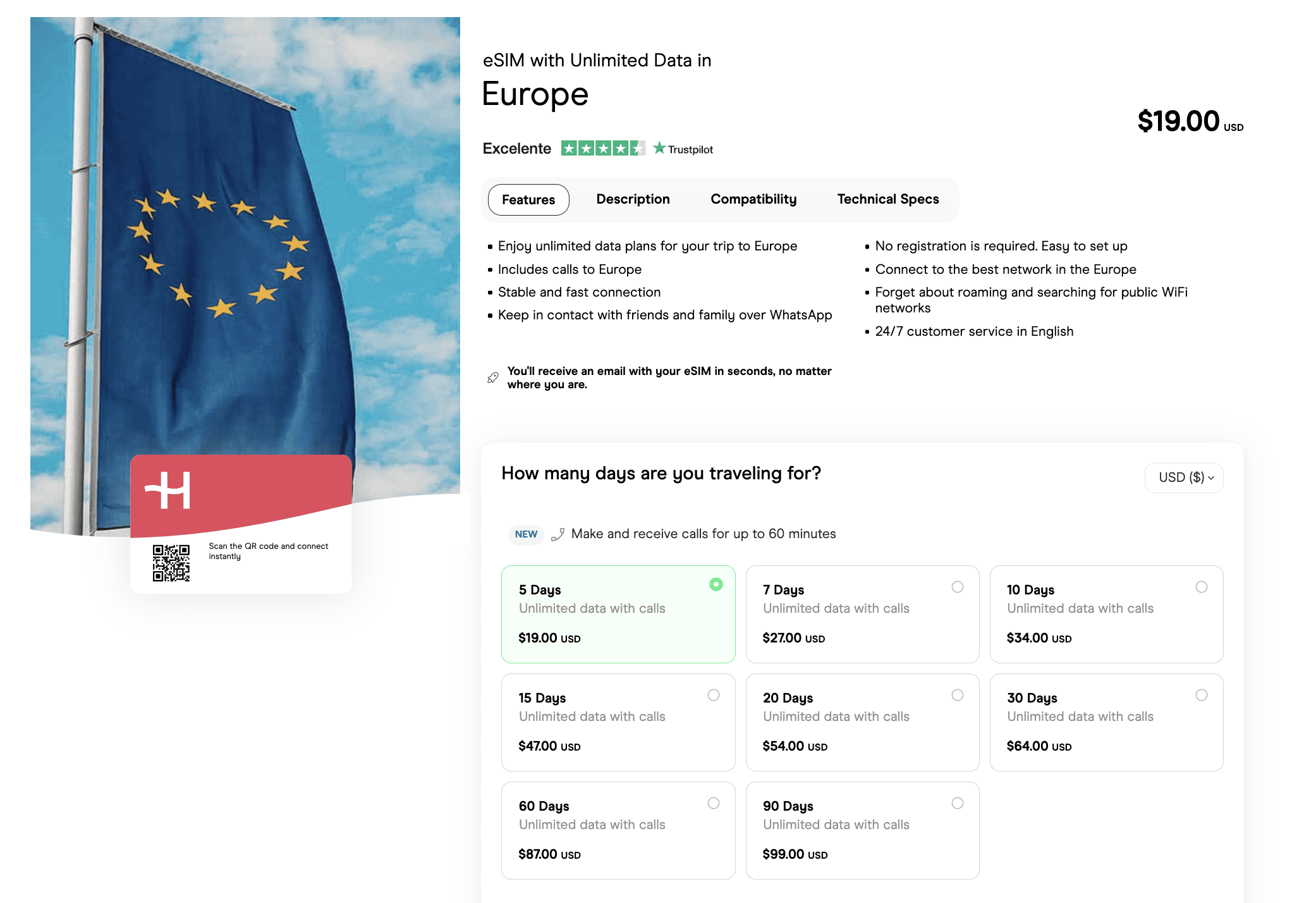Viewport: 1316px width, 903px height.
Task: Click the NEW badge near calls feature
Action: pyautogui.click(x=525, y=534)
